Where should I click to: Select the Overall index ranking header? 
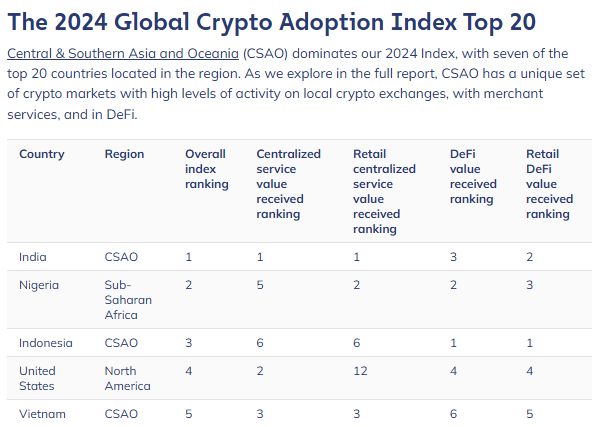206,169
